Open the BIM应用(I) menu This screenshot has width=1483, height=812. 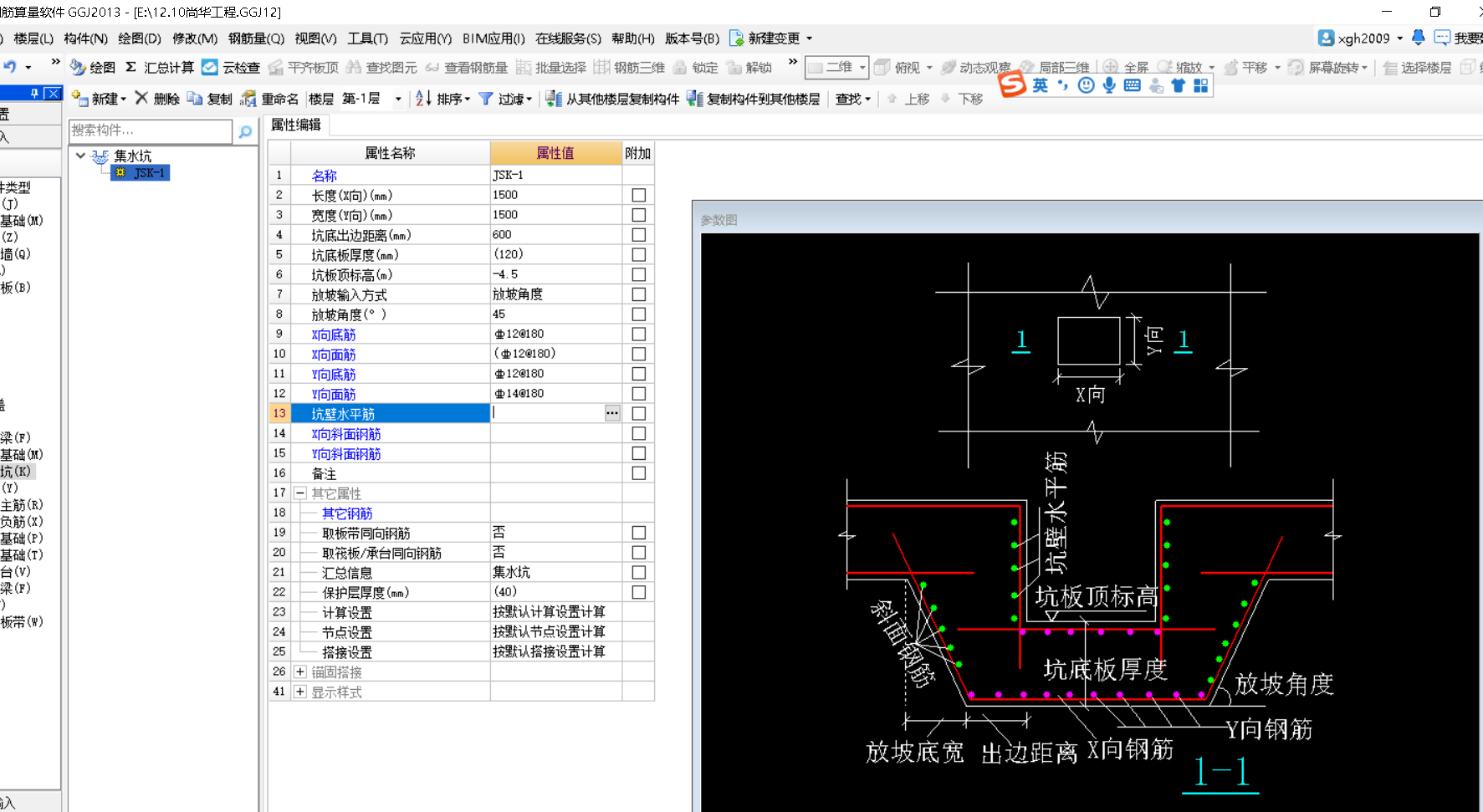pyautogui.click(x=493, y=38)
